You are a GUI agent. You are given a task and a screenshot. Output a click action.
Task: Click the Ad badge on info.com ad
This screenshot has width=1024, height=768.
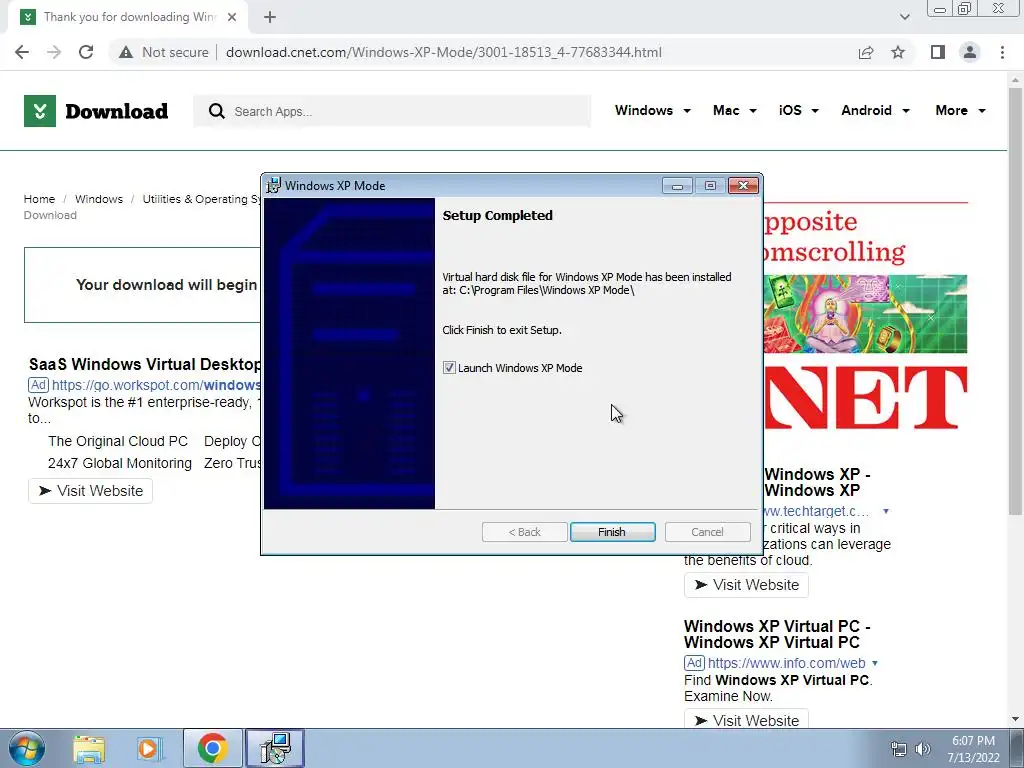(694, 663)
